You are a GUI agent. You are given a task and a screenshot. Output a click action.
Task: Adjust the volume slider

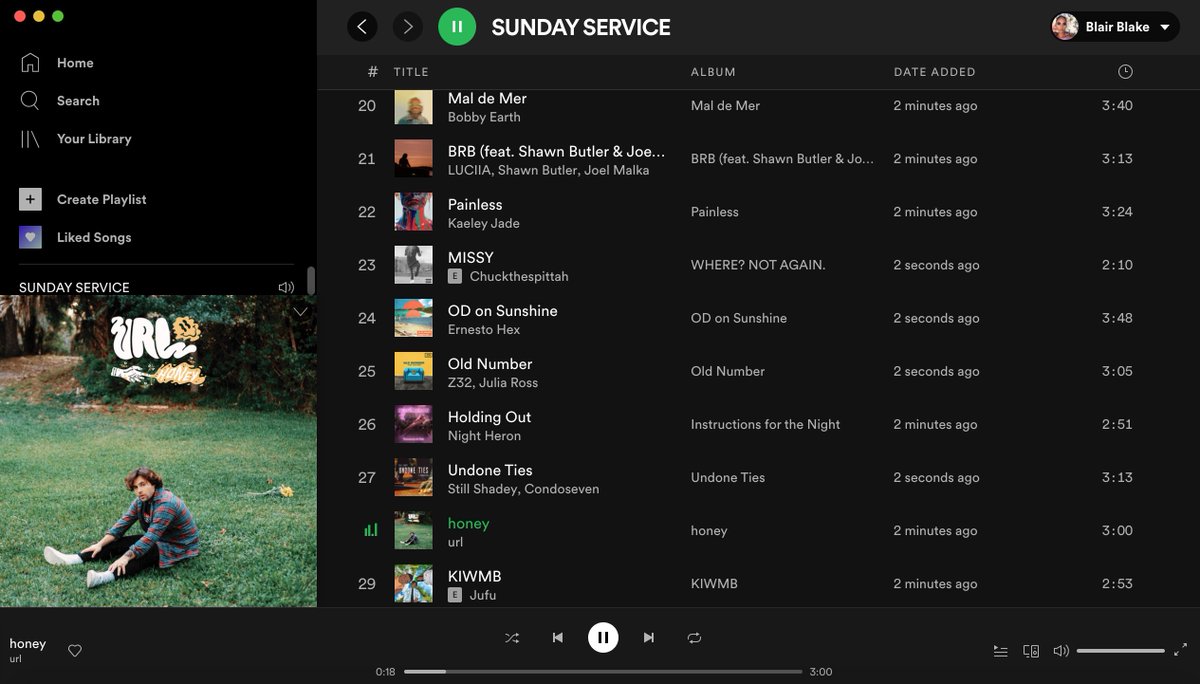click(1120, 651)
